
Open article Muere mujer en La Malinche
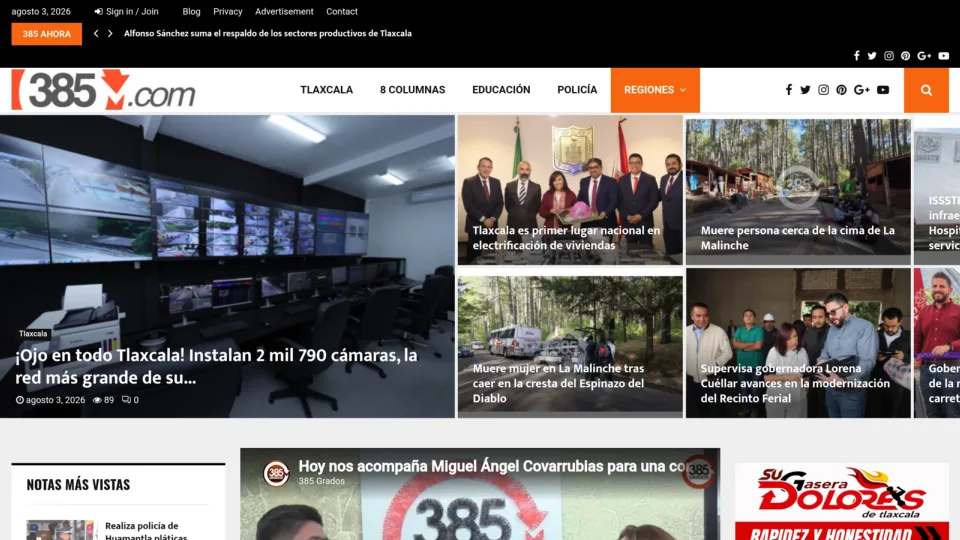point(558,383)
